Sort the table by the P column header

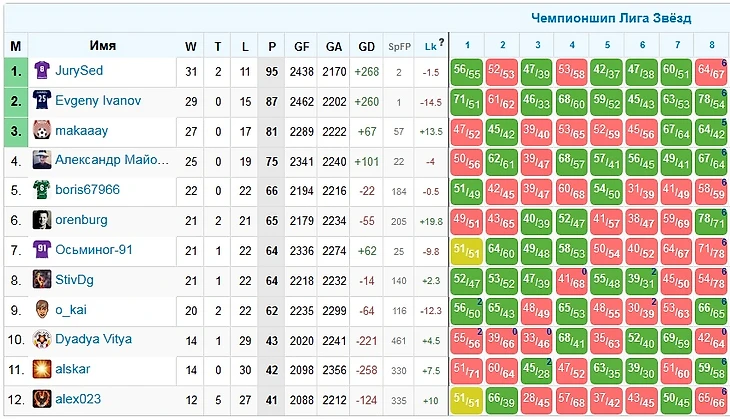[272, 46]
